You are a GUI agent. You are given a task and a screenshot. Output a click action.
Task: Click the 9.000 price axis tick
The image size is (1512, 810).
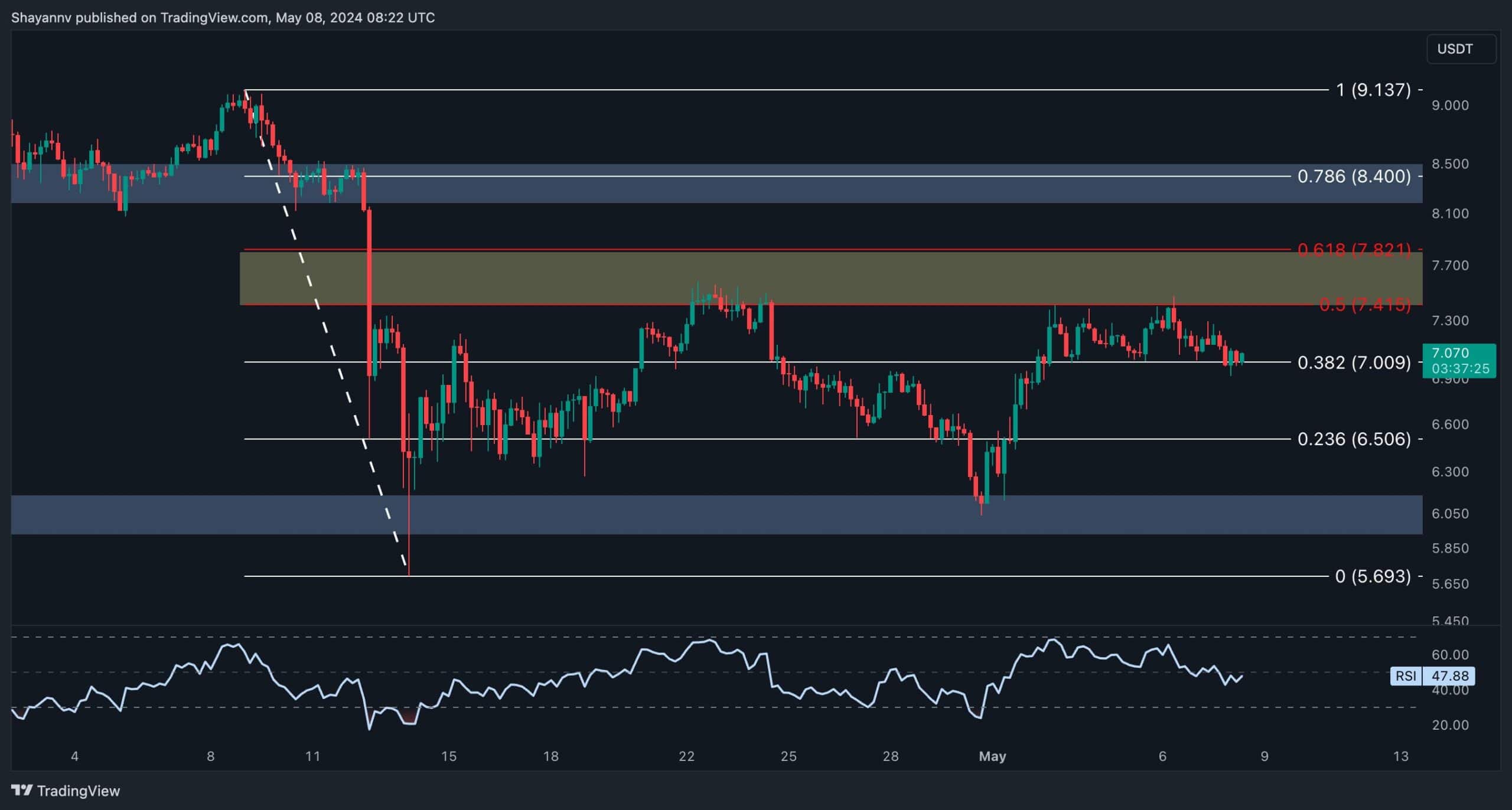tap(1450, 105)
